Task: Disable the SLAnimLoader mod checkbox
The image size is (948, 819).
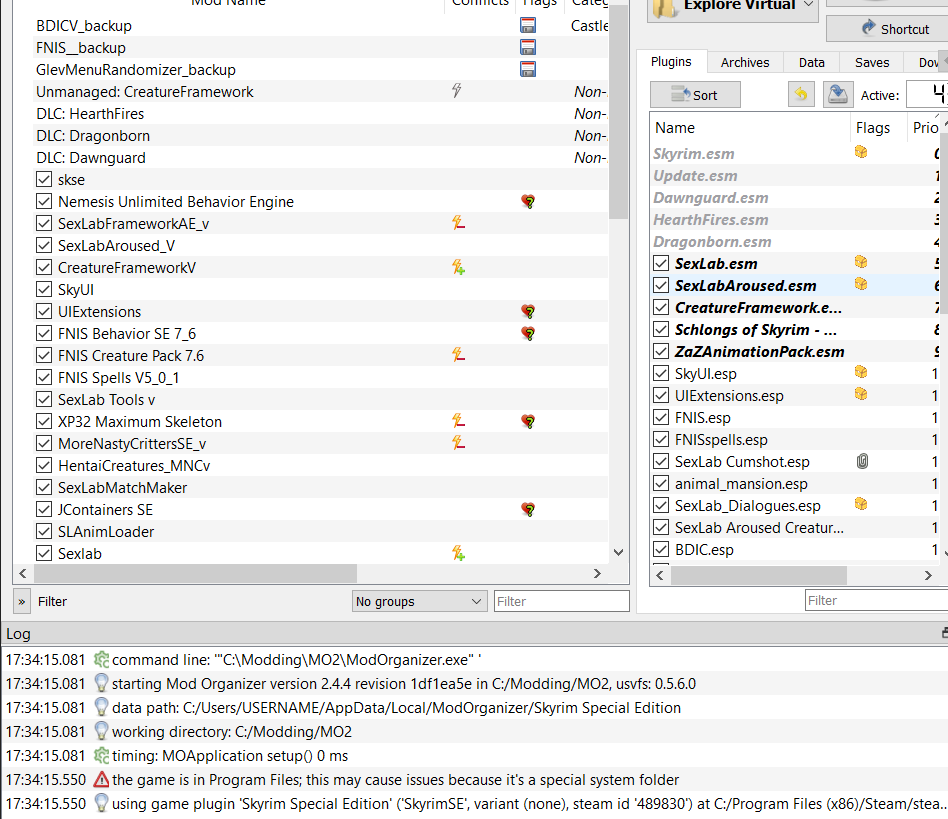Action: click(44, 531)
